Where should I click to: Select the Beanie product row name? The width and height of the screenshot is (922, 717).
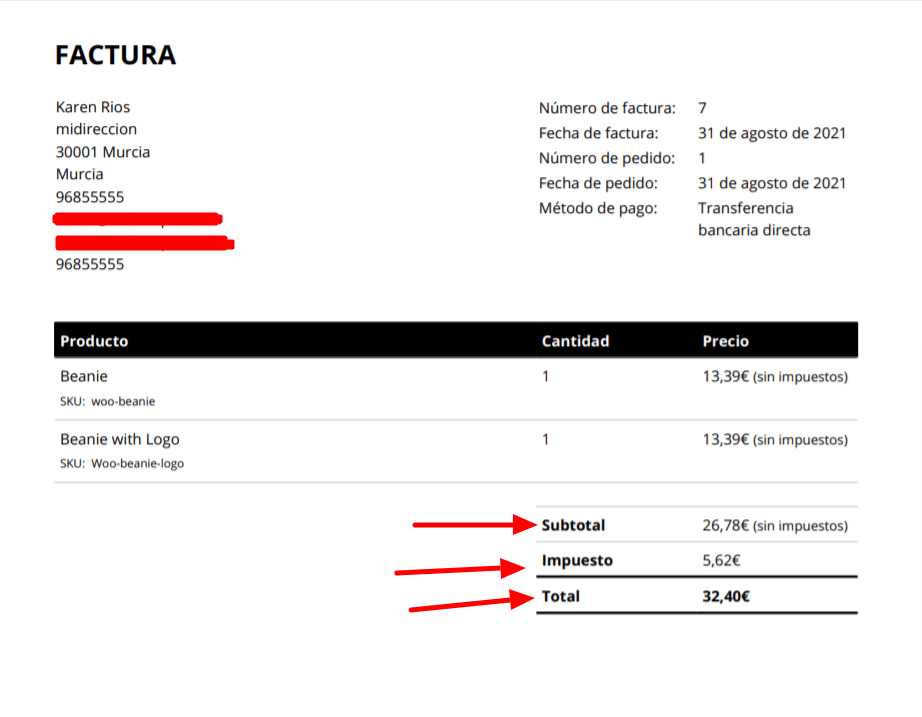84,376
